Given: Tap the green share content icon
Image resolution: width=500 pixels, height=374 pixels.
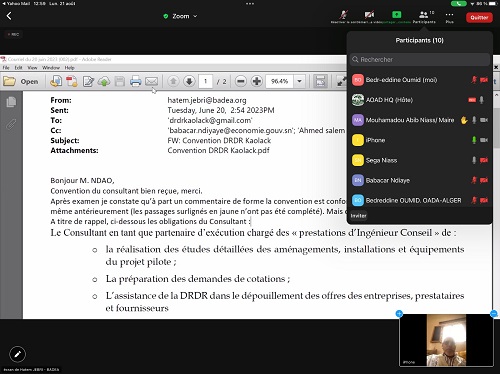Looking at the screenshot, I should [x=396, y=14].
